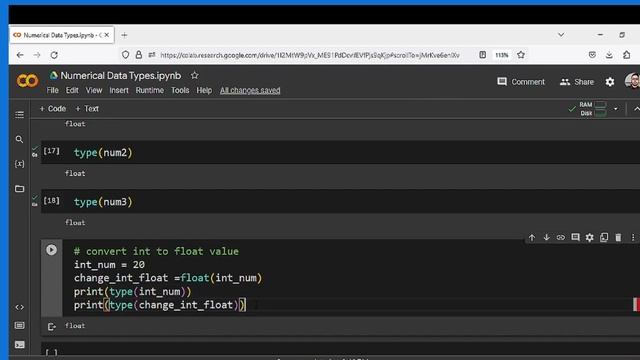The width and height of the screenshot is (640, 360).
Task: Bookmark this page with the star
Action: coord(521,55)
